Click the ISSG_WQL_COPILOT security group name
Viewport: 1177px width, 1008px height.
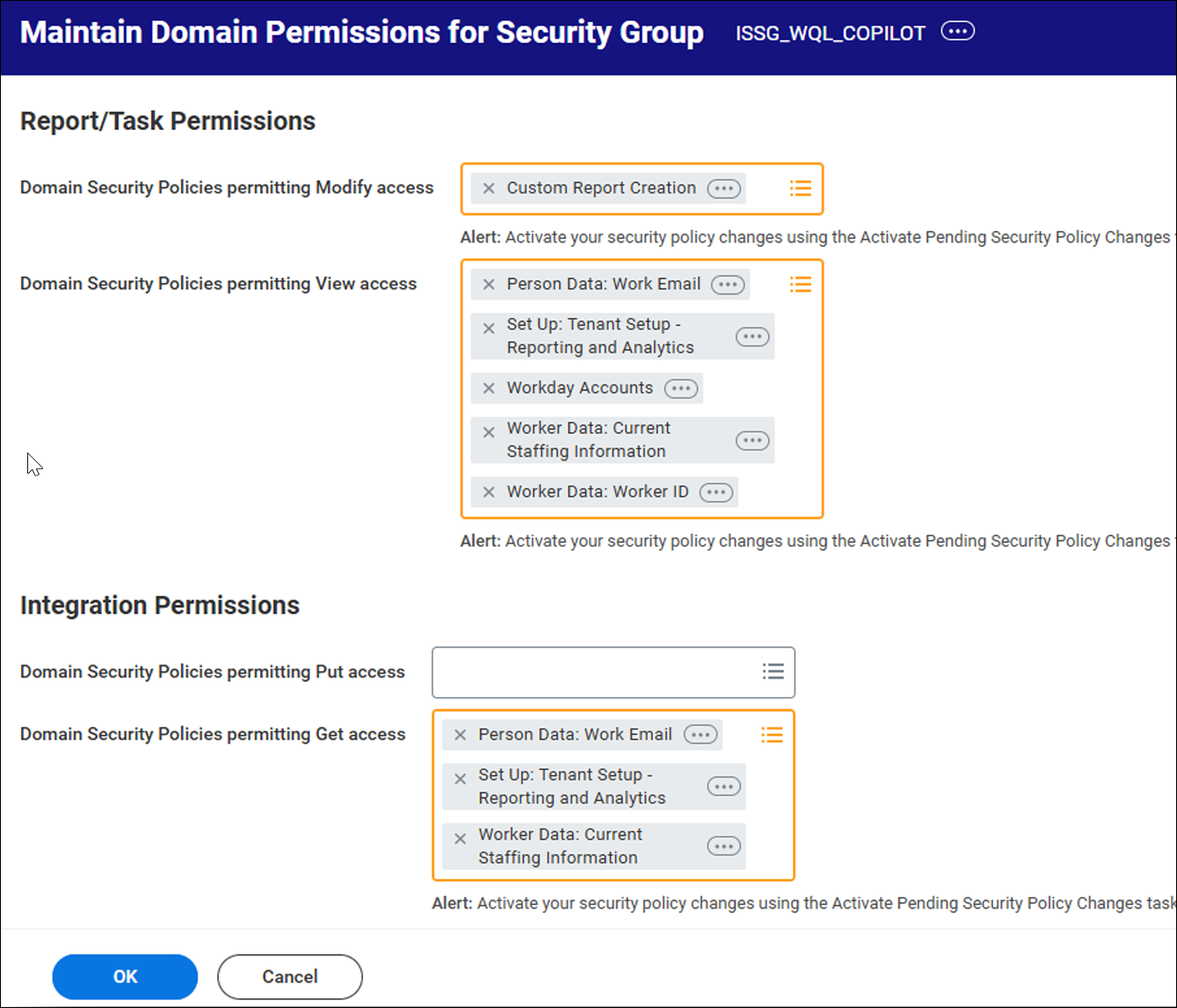tap(831, 33)
